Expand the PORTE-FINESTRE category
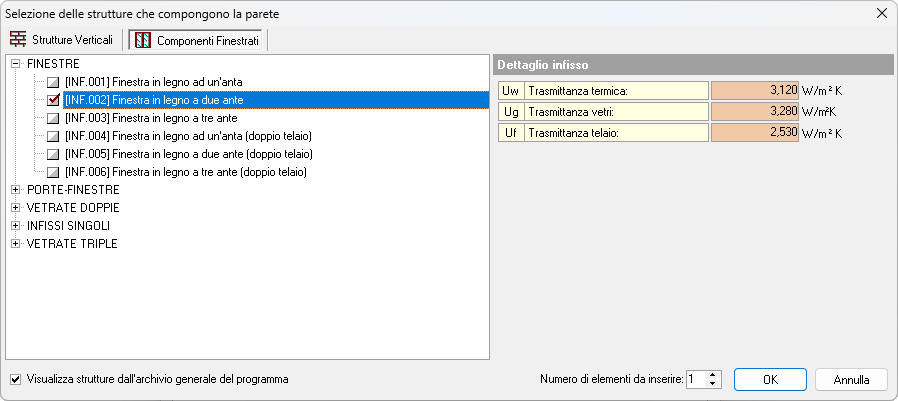This screenshot has height=401, width=898. click(x=16, y=190)
